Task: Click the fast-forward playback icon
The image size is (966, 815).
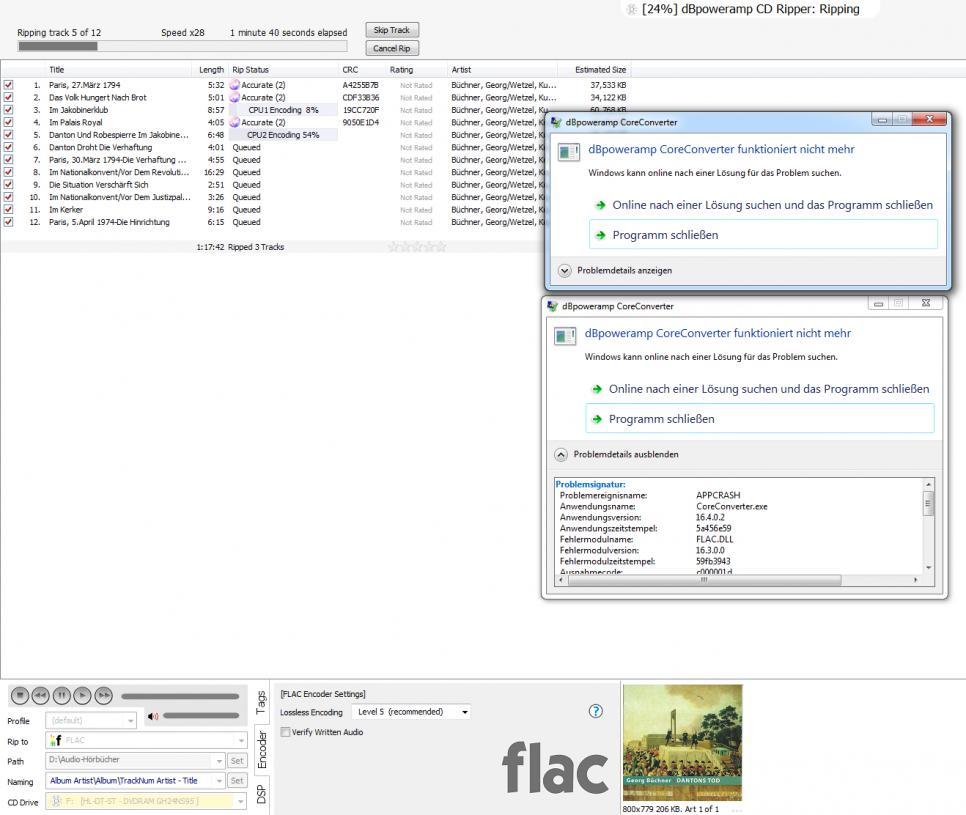Action: [x=102, y=696]
